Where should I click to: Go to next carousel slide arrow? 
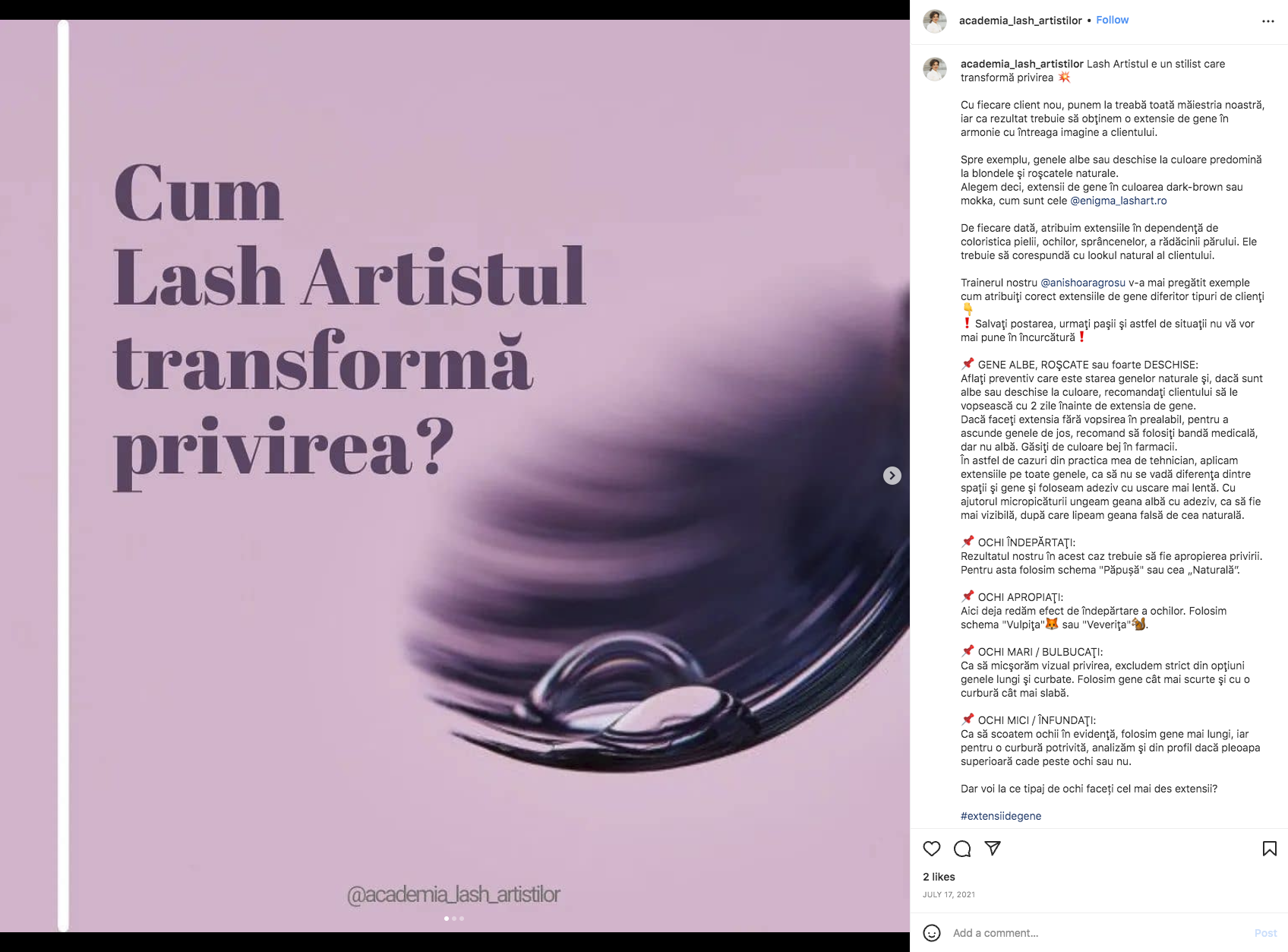tap(892, 476)
